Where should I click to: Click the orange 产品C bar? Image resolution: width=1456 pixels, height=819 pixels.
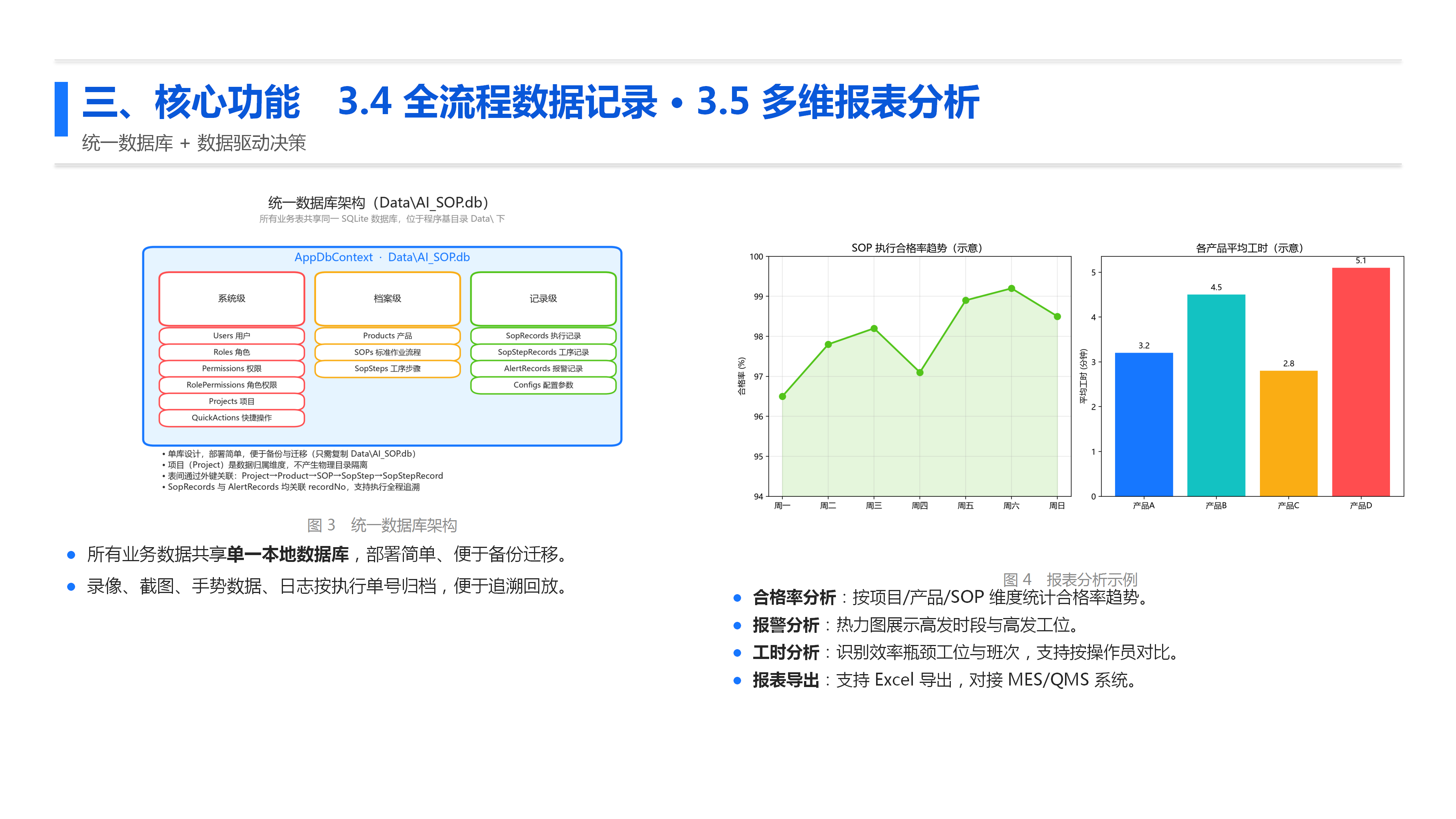(x=1288, y=433)
